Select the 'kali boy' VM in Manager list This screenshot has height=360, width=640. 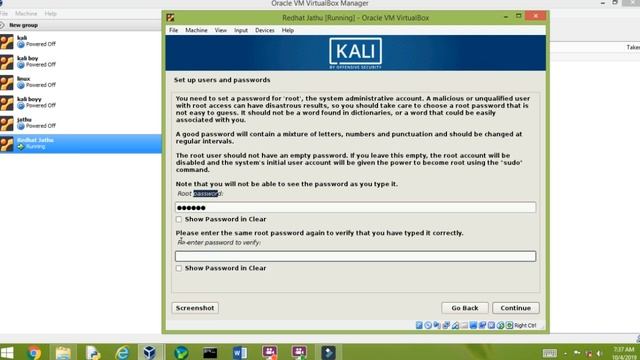click(x=81, y=62)
